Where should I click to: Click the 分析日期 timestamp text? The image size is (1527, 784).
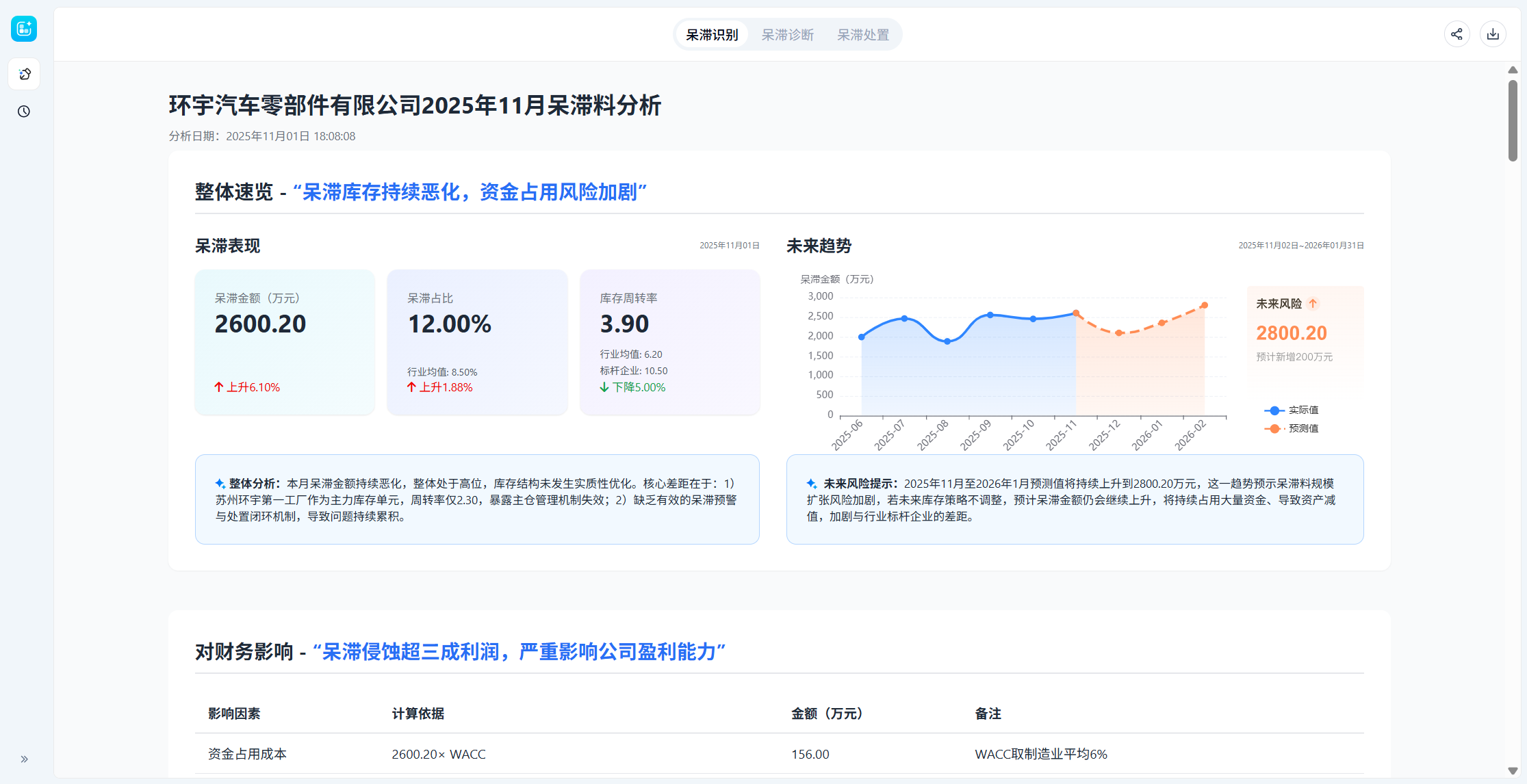(262, 136)
